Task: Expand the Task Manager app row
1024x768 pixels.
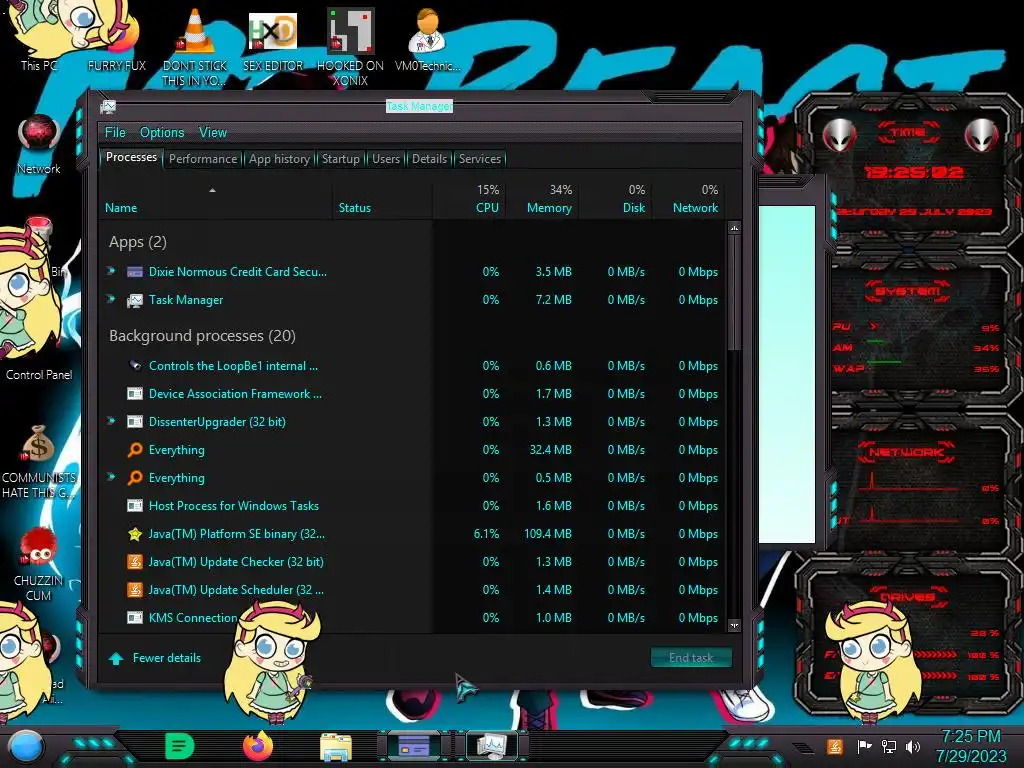Action: (x=111, y=299)
